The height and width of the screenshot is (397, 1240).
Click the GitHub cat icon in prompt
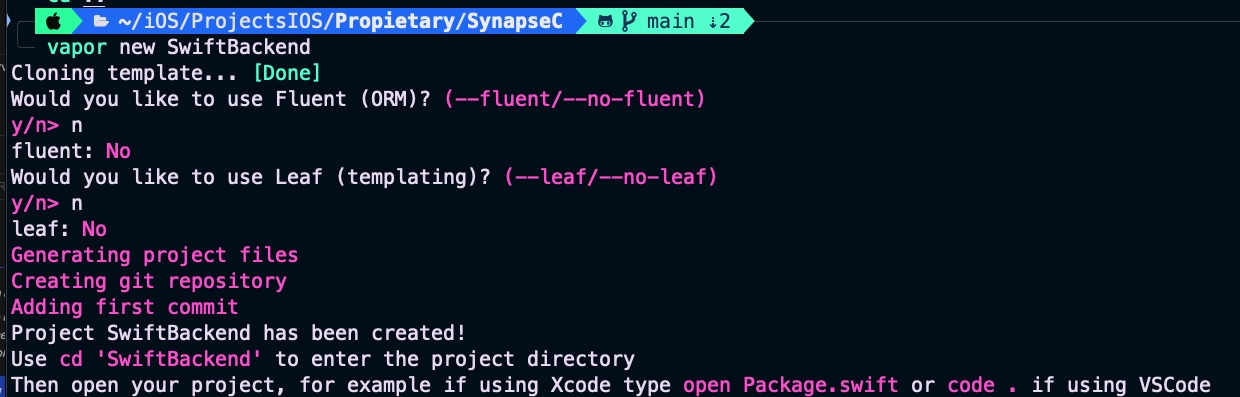click(x=606, y=21)
